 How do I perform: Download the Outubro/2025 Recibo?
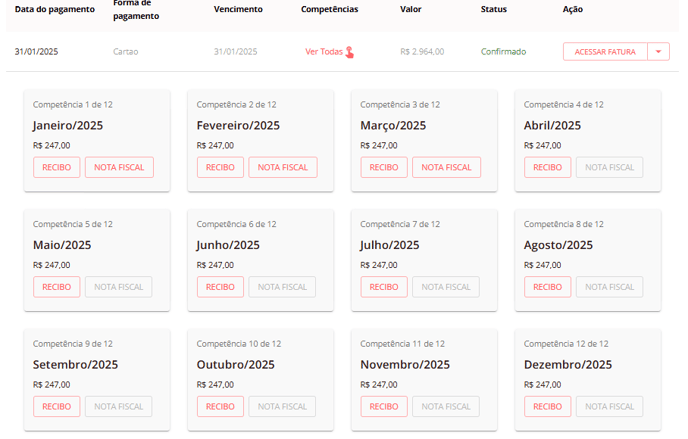click(220, 407)
